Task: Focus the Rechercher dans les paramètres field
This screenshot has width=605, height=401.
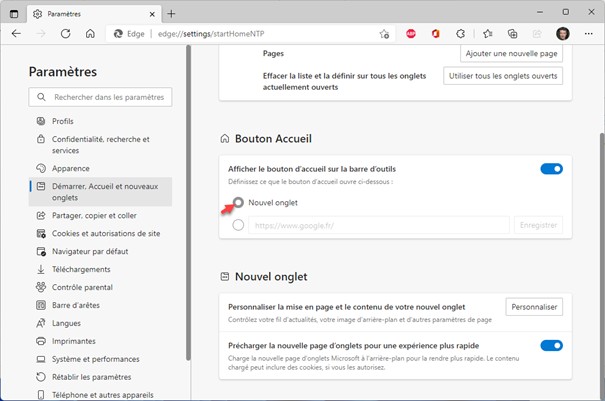Action: pos(100,97)
